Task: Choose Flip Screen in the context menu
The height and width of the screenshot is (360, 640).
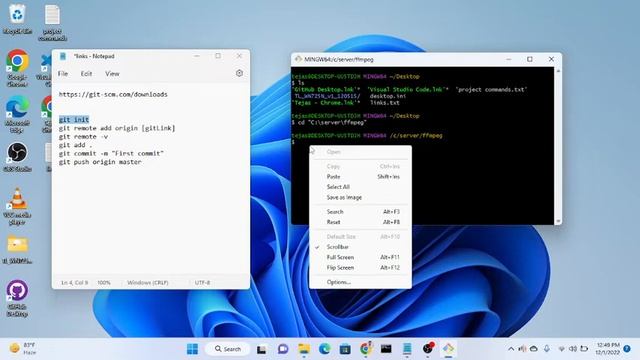Action: (360, 268)
